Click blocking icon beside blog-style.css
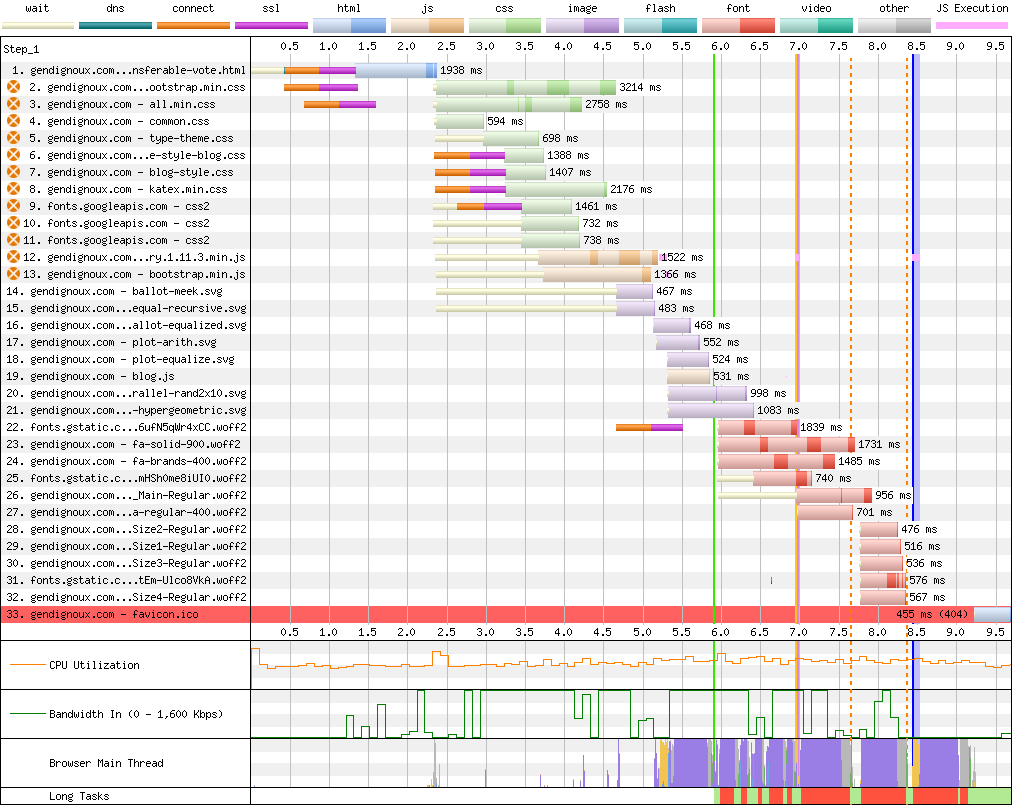Screen dimensions: 1012x805 (x=13, y=172)
